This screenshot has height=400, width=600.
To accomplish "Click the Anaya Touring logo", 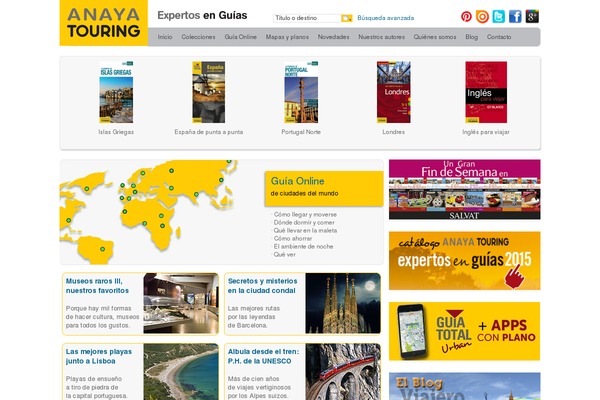I will click(104, 23).
